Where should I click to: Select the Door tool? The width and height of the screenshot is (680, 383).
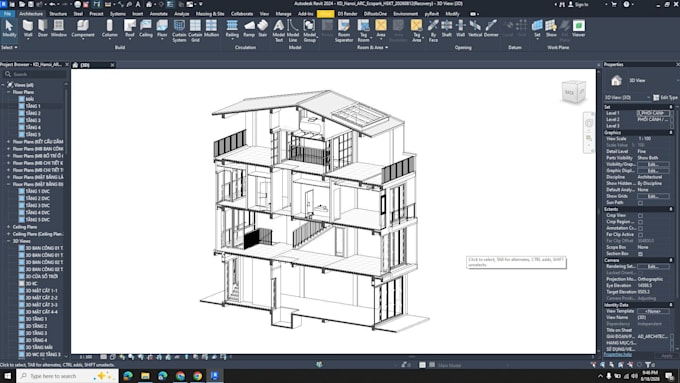click(x=42, y=29)
